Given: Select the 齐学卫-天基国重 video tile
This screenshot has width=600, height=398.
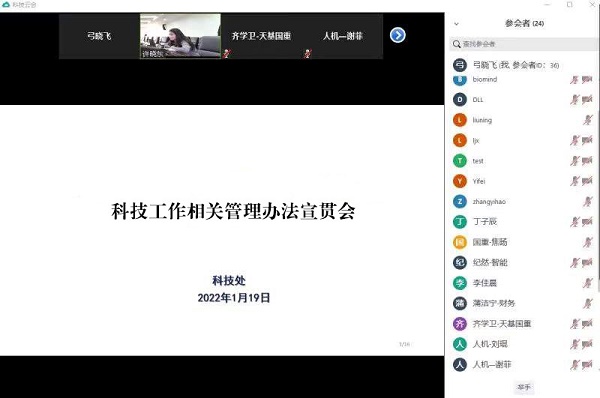Looking at the screenshot, I should pyautogui.click(x=261, y=36).
